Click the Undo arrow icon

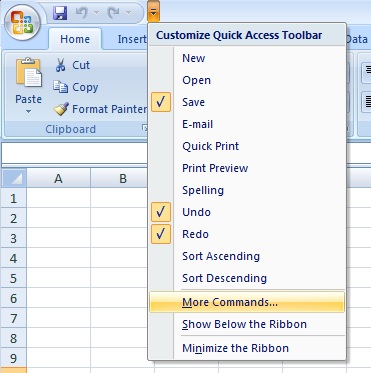coord(82,13)
